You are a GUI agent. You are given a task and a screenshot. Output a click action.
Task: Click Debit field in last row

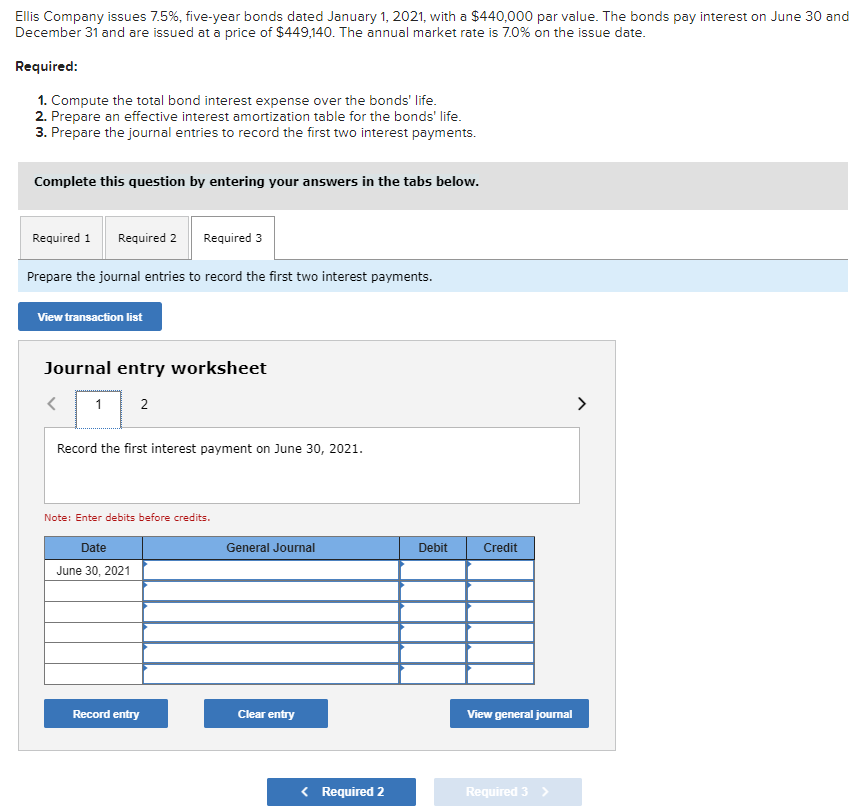(x=433, y=674)
